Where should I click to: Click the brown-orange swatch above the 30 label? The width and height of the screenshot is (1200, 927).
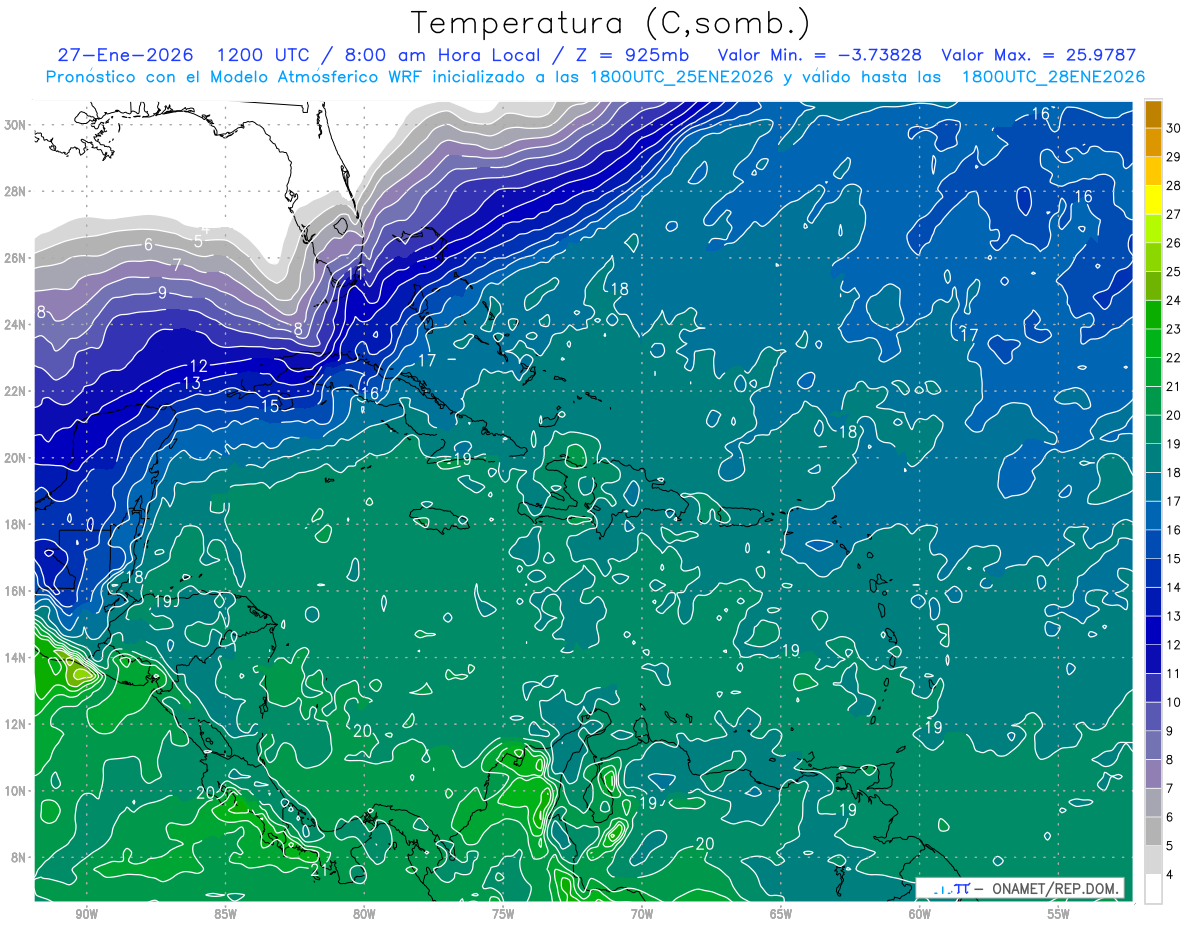1154,114
